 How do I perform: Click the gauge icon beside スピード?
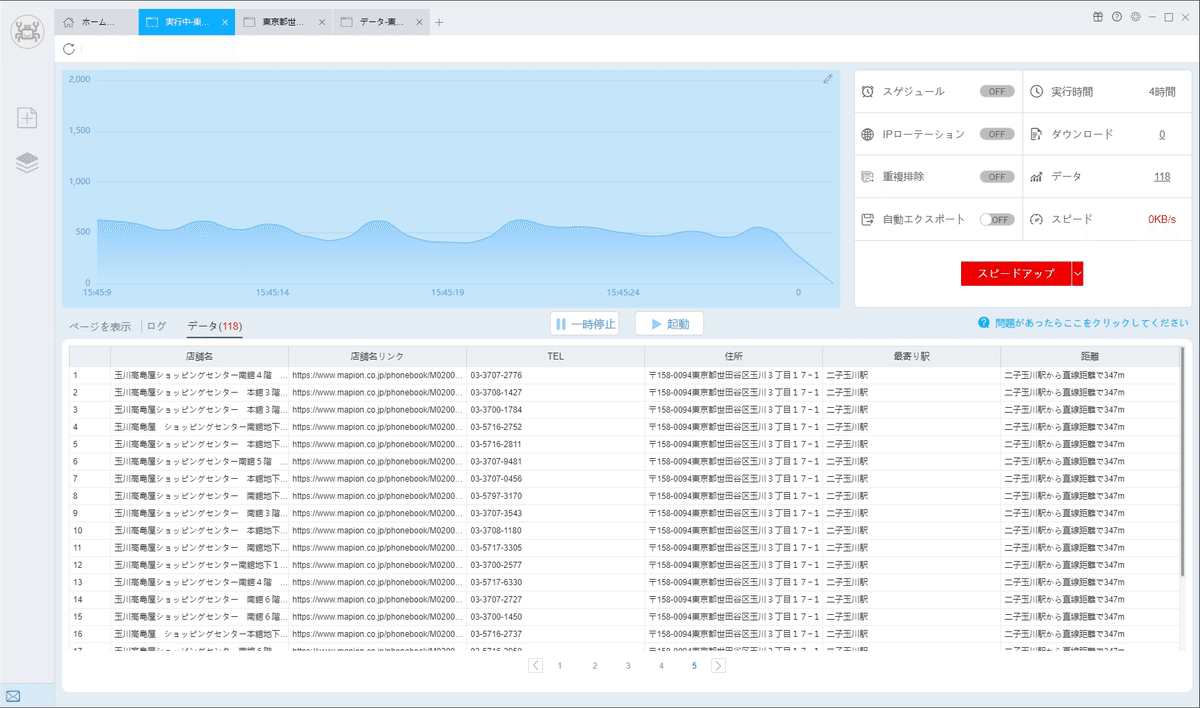tap(1036, 219)
